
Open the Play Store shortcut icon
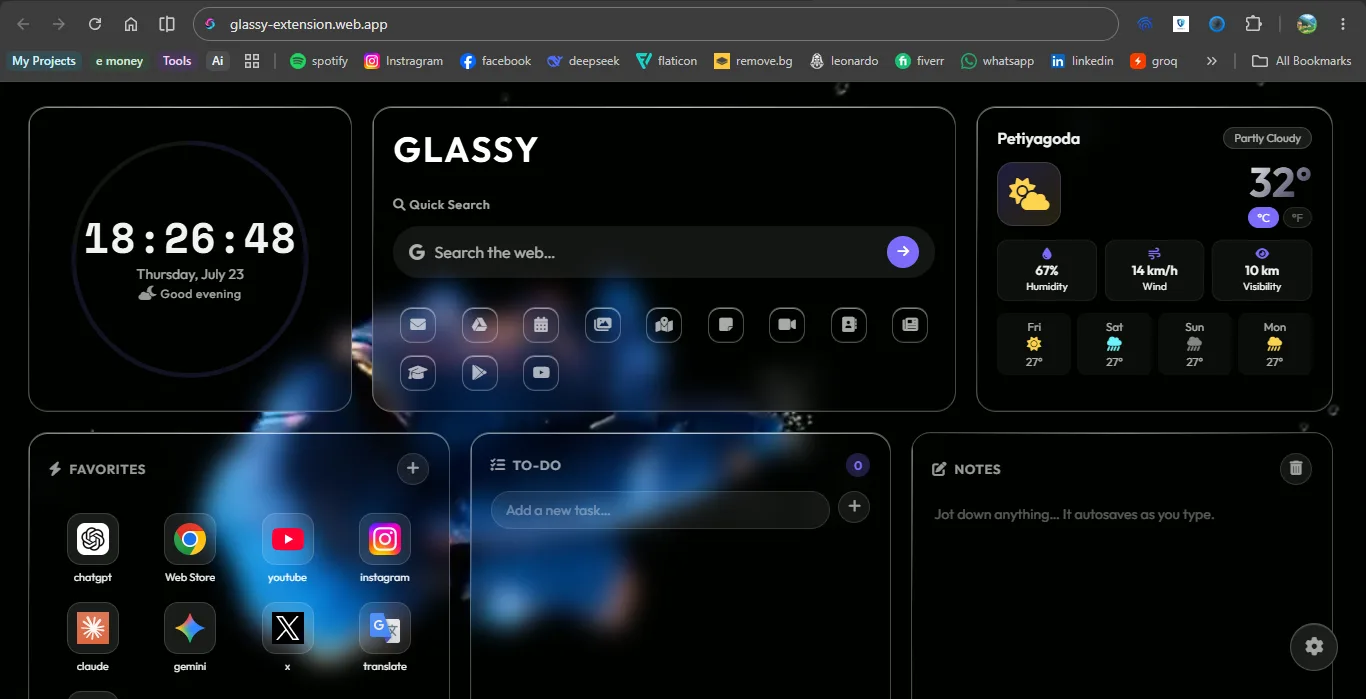[480, 372]
